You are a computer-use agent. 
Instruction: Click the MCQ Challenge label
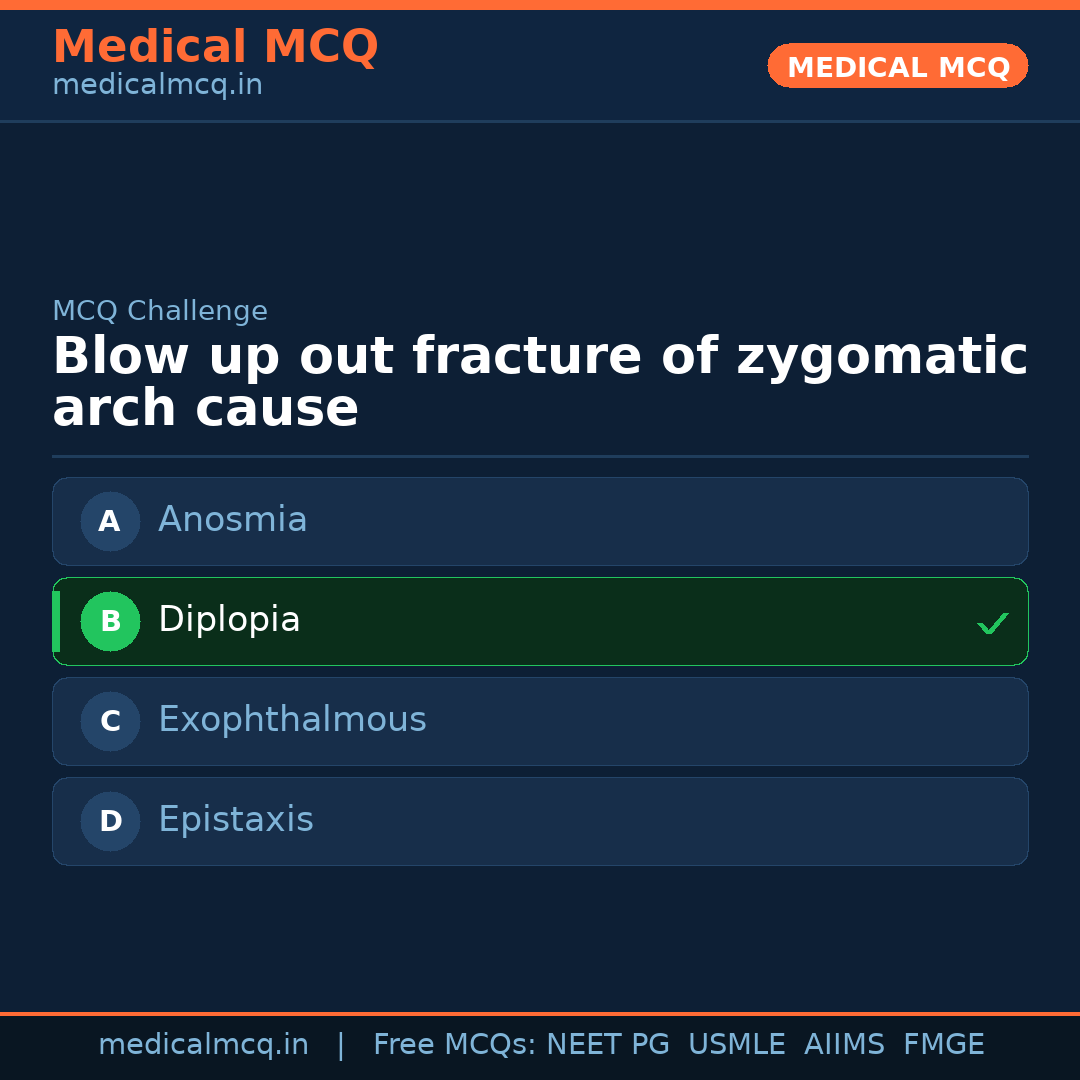tap(160, 311)
